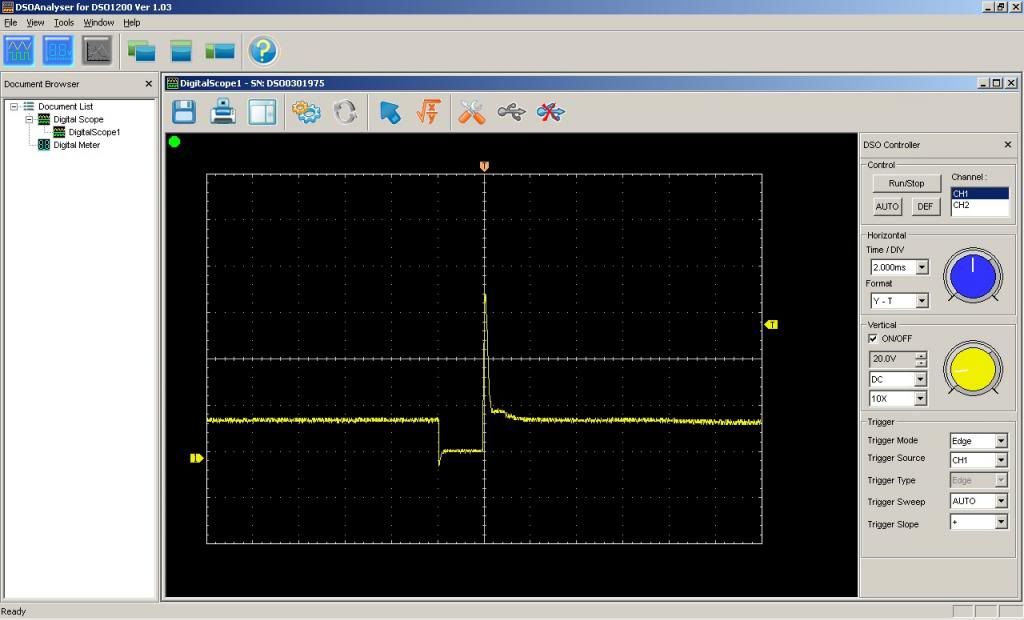Select CH2 in the Channel list
This screenshot has width=1024, height=620.
tap(980, 205)
